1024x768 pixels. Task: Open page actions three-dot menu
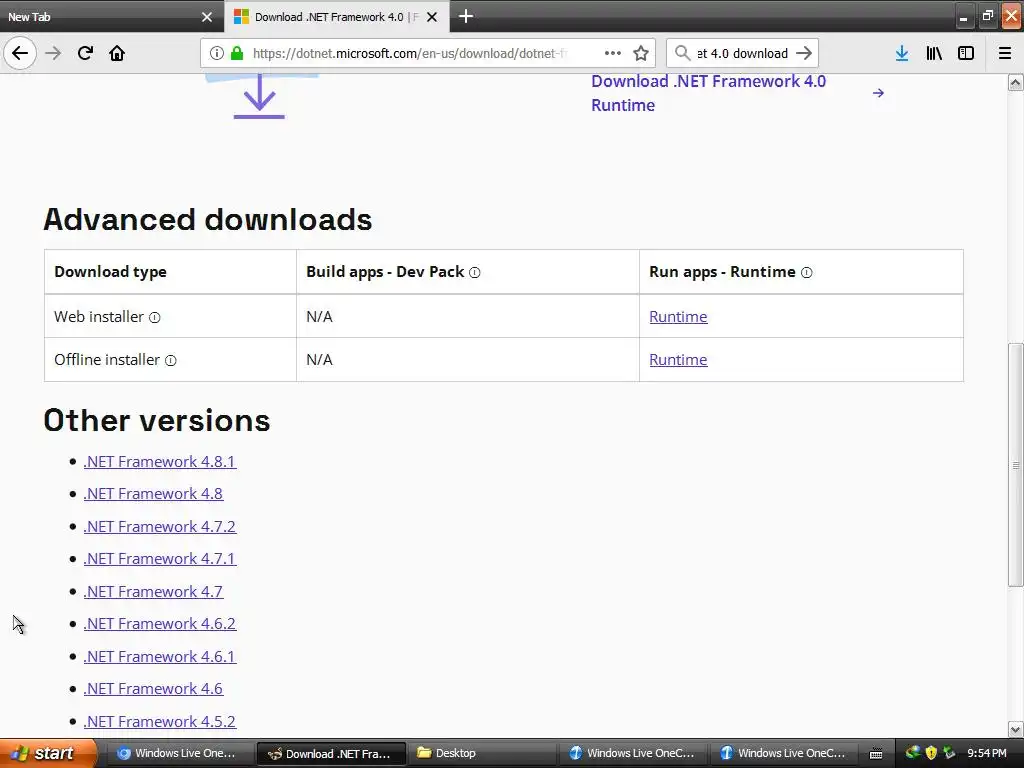coord(613,53)
